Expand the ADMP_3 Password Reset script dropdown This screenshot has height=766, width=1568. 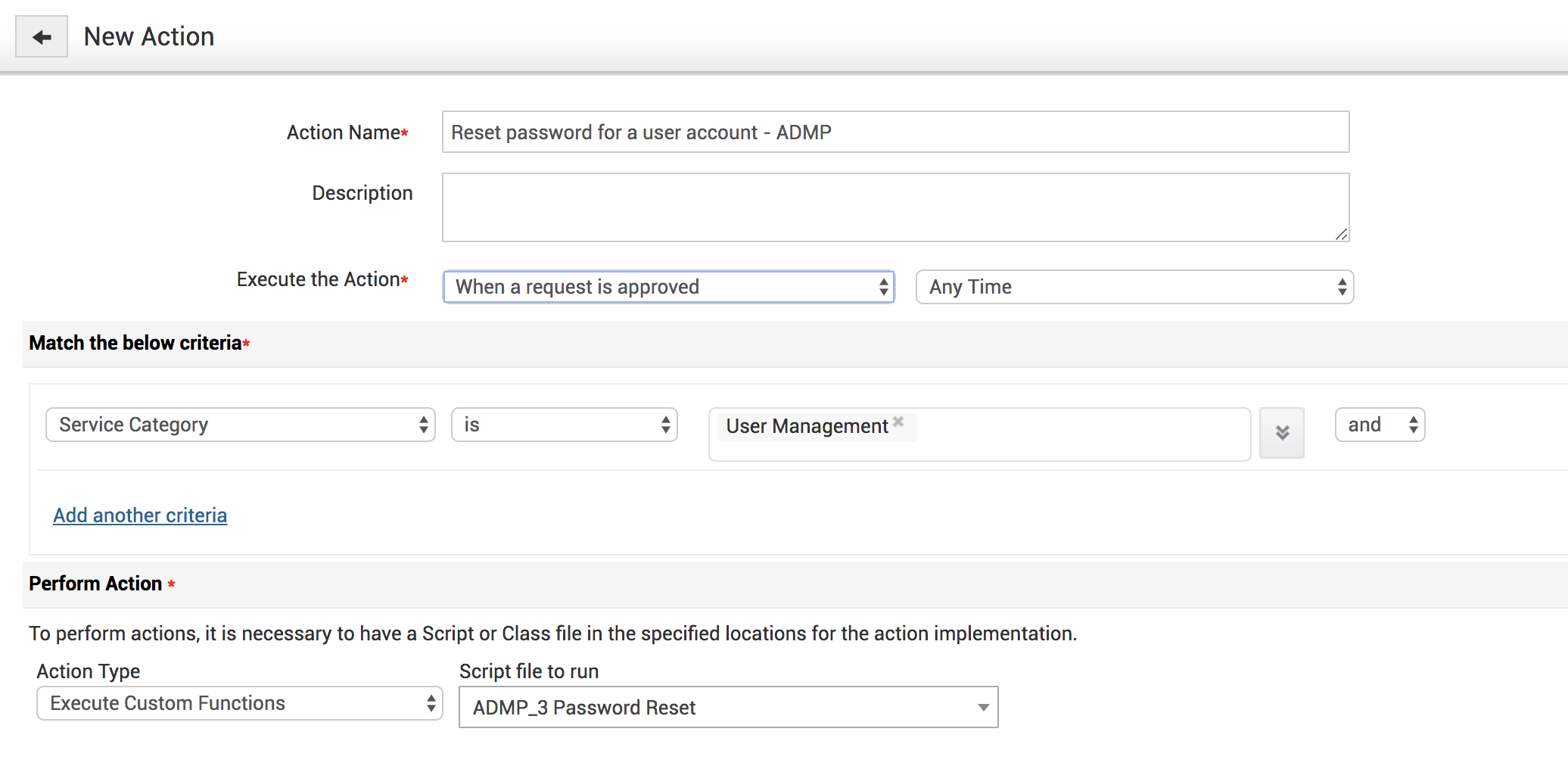pos(728,708)
